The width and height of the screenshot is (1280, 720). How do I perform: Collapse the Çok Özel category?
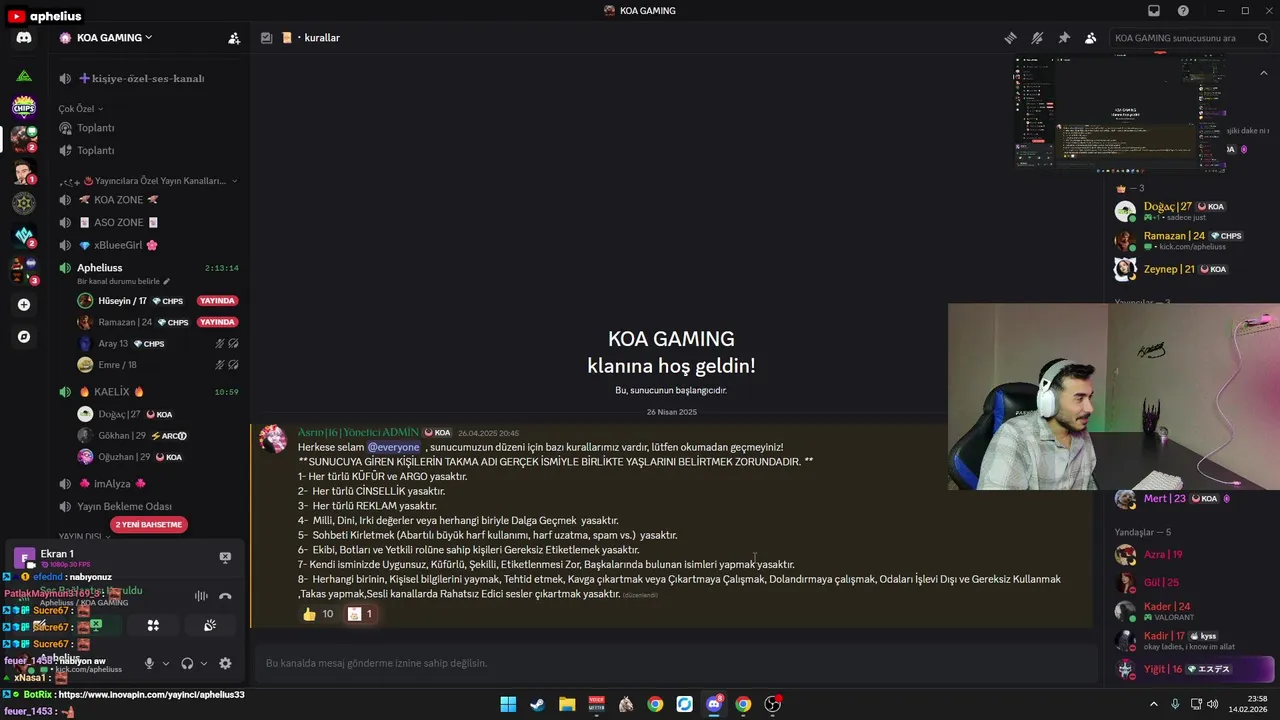(81, 108)
